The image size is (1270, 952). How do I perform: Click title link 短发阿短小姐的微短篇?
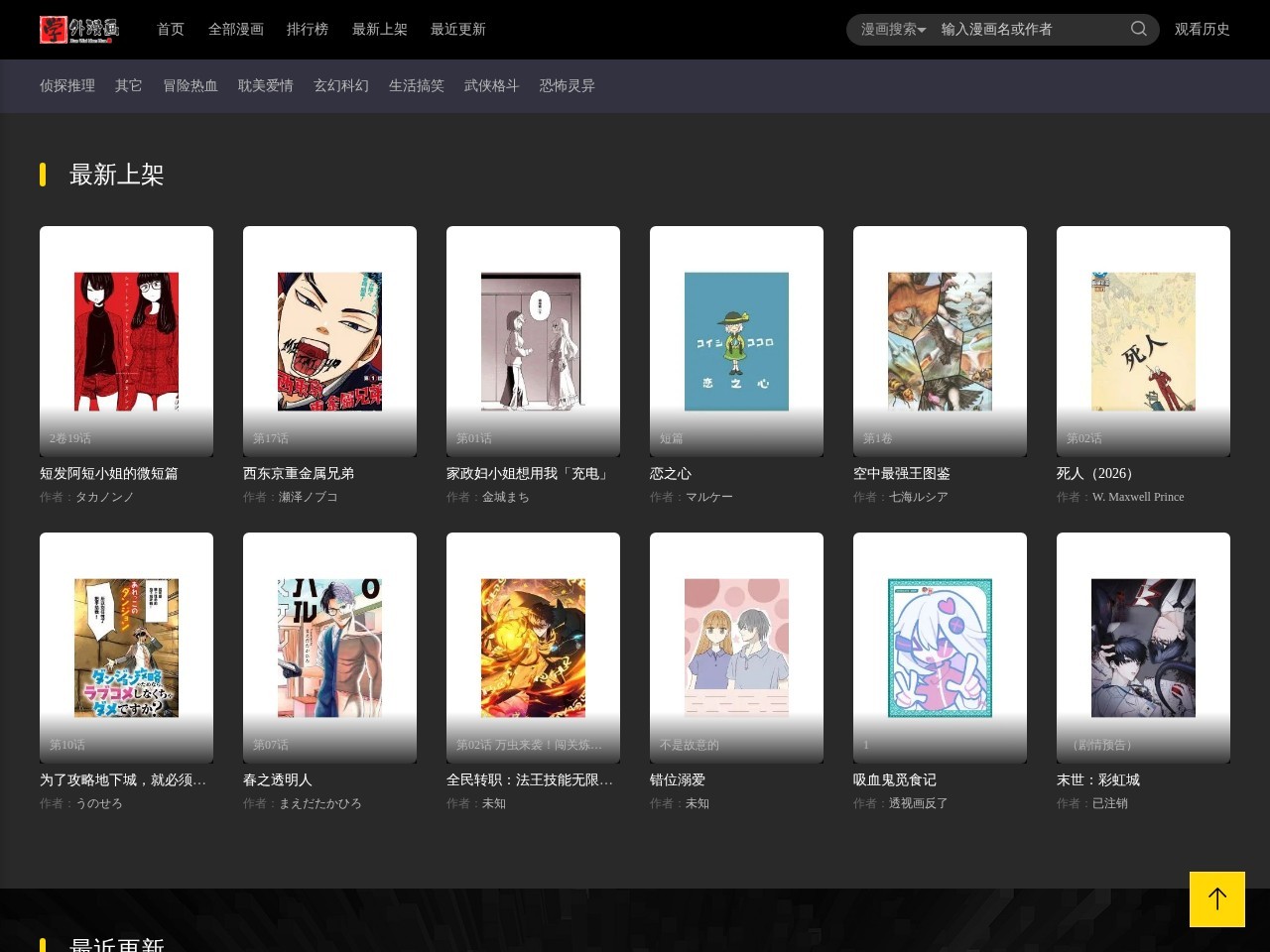109,474
